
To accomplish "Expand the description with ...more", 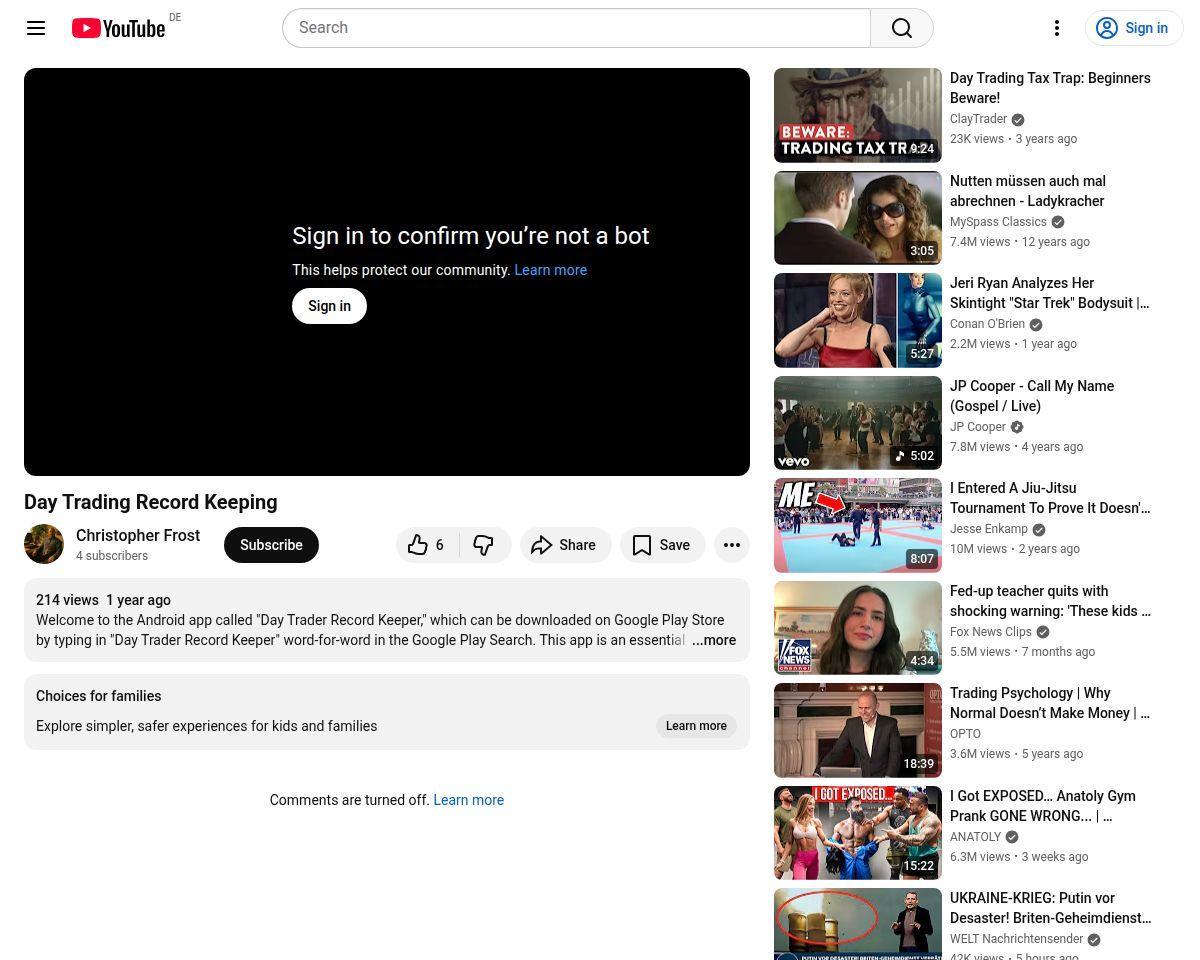I will 714,640.
